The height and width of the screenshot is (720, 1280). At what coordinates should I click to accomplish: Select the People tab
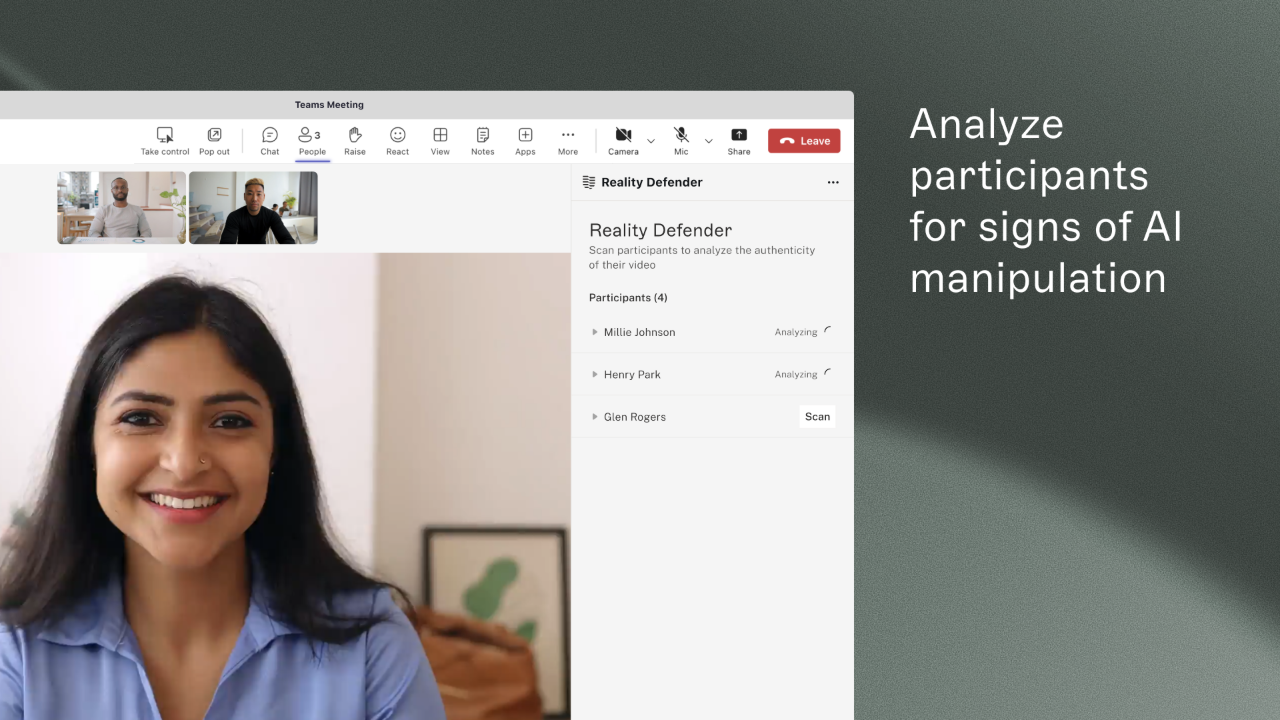(312, 141)
